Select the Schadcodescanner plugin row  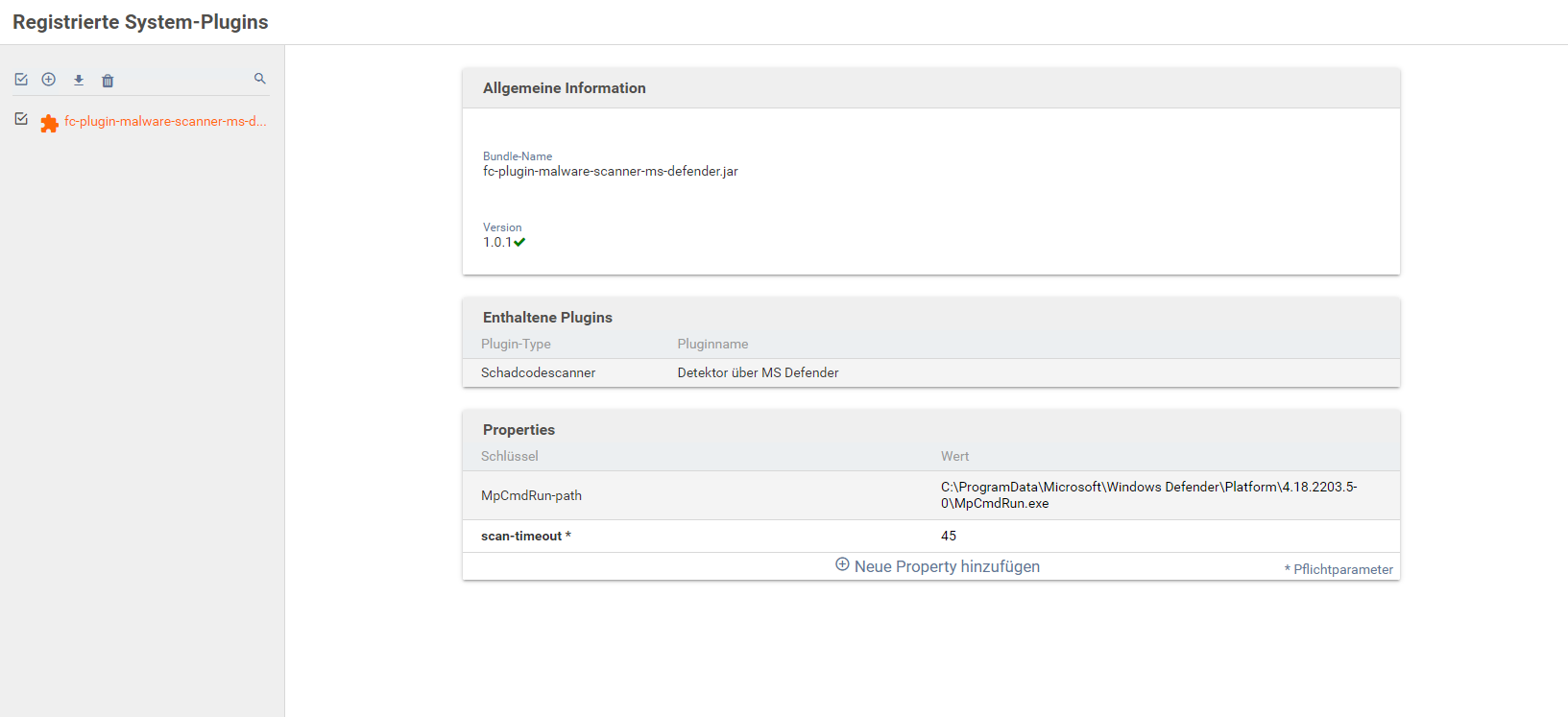(x=538, y=372)
